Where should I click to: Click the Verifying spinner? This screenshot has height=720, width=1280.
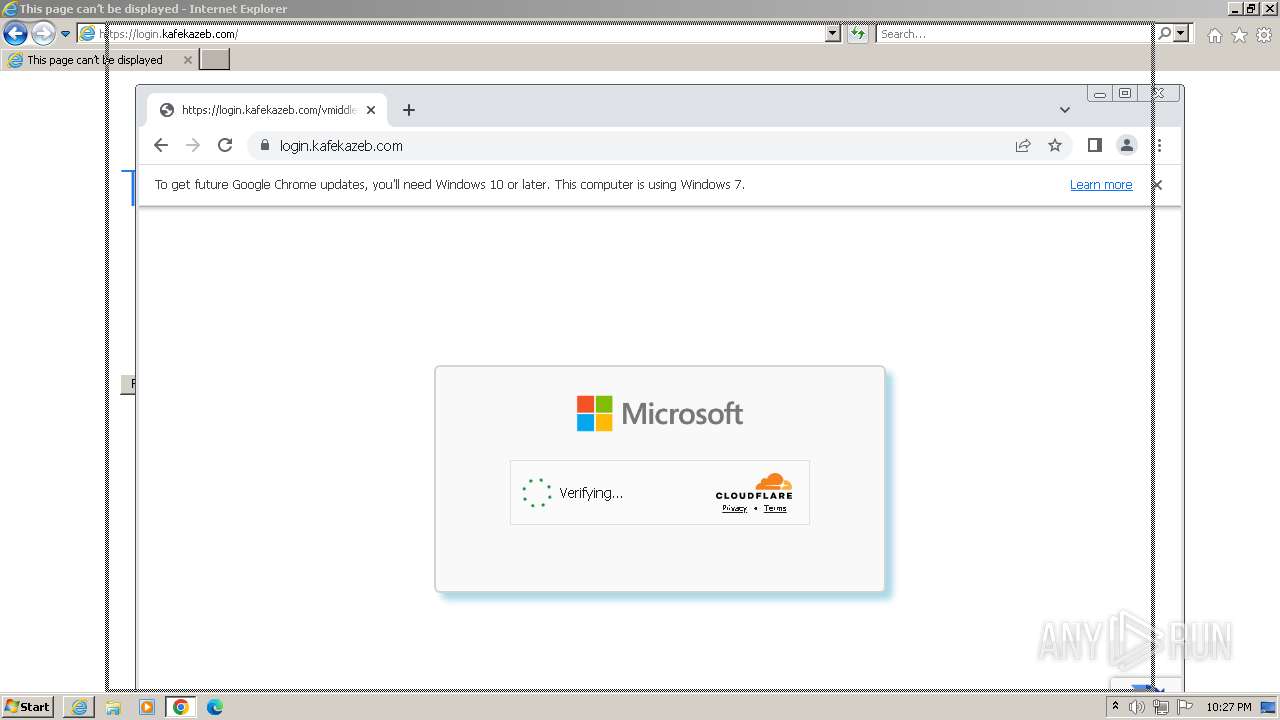[537, 493]
